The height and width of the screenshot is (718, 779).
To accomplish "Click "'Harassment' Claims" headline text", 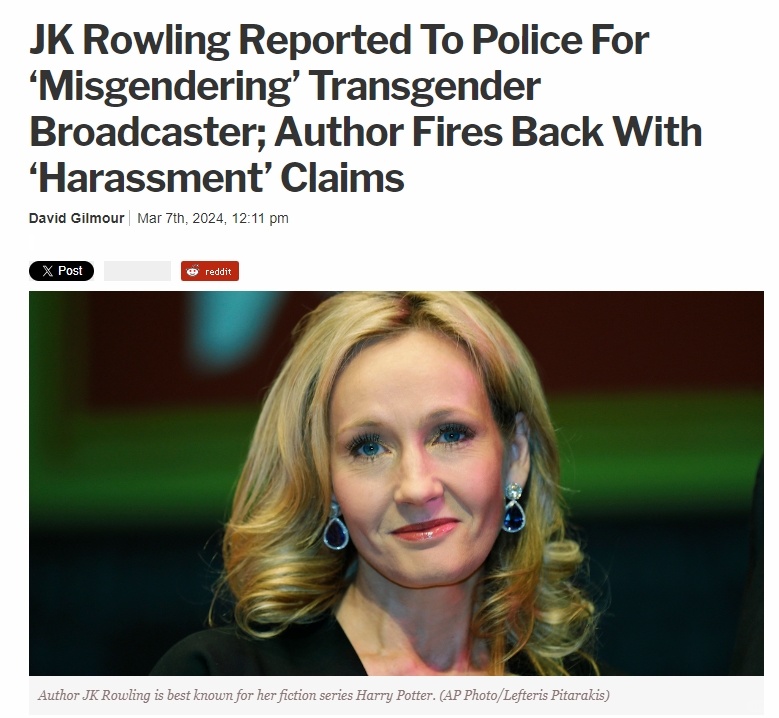I will click(217, 178).
